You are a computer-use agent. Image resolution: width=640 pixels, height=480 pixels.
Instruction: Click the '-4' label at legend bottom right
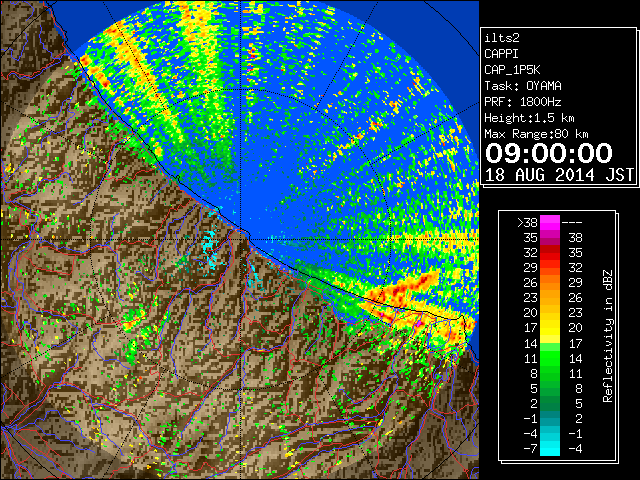pyautogui.click(x=575, y=449)
